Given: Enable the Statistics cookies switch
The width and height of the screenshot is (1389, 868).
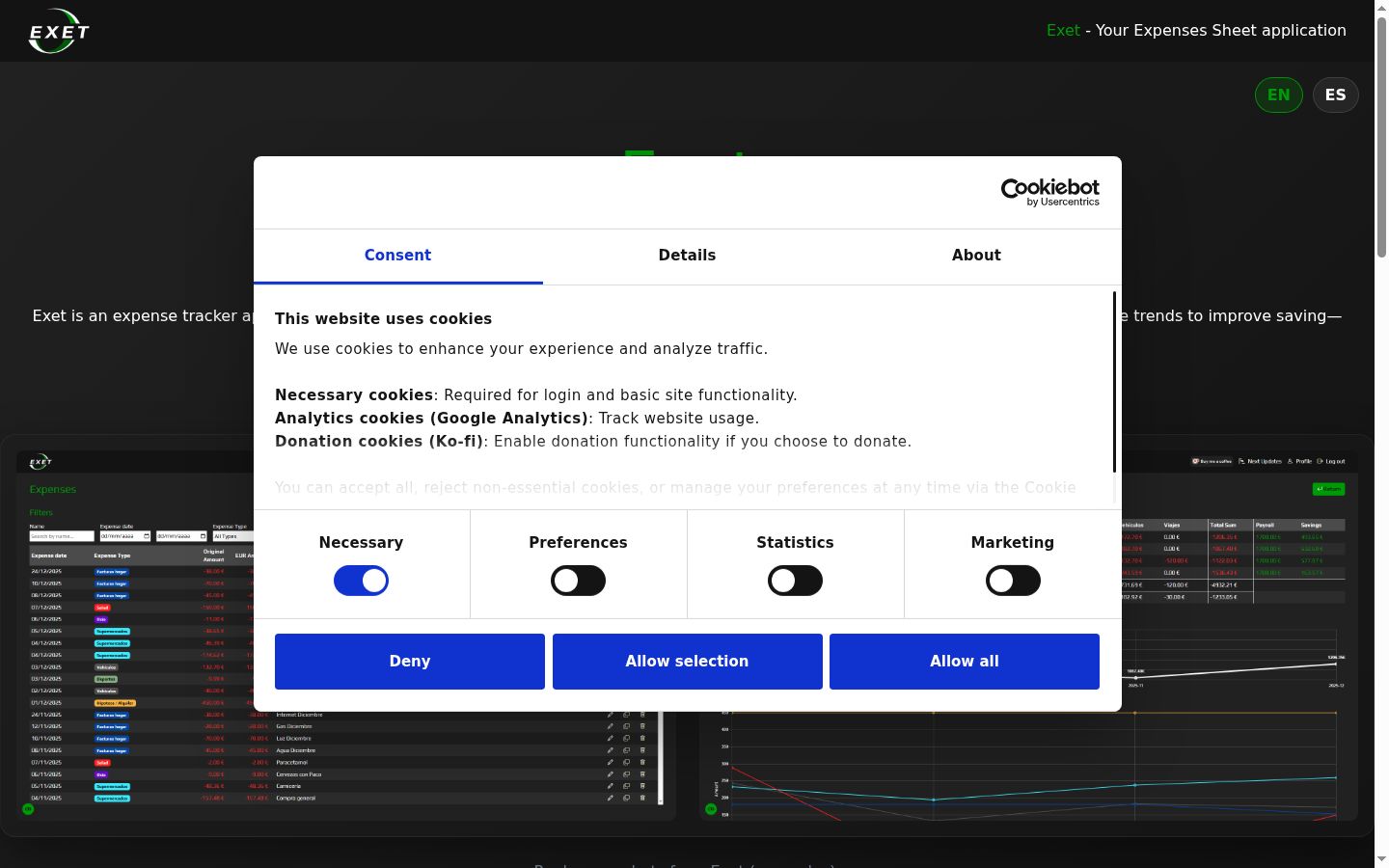Looking at the screenshot, I should click(x=795, y=581).
